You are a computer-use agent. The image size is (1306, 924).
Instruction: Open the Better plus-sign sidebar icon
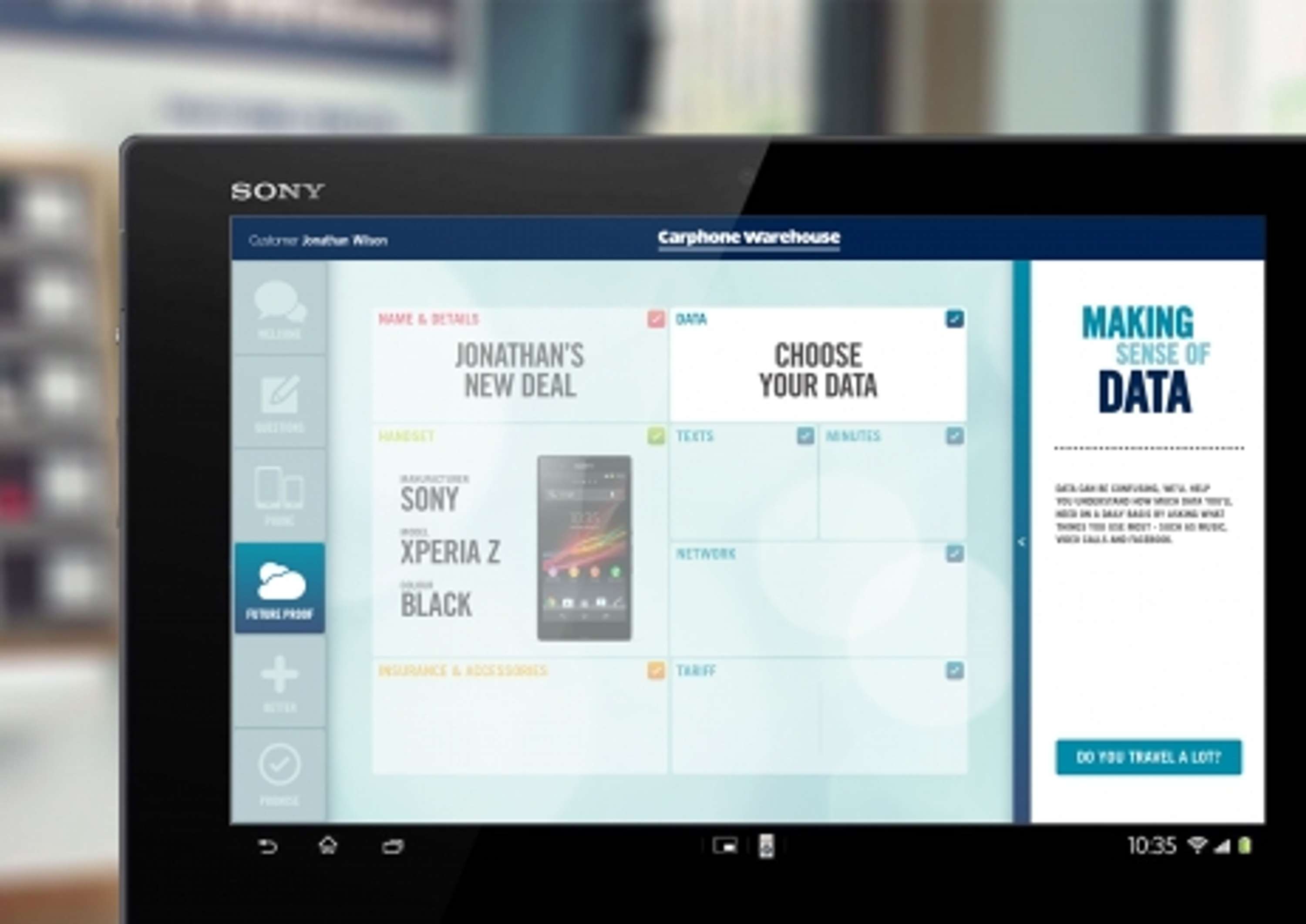279,682
